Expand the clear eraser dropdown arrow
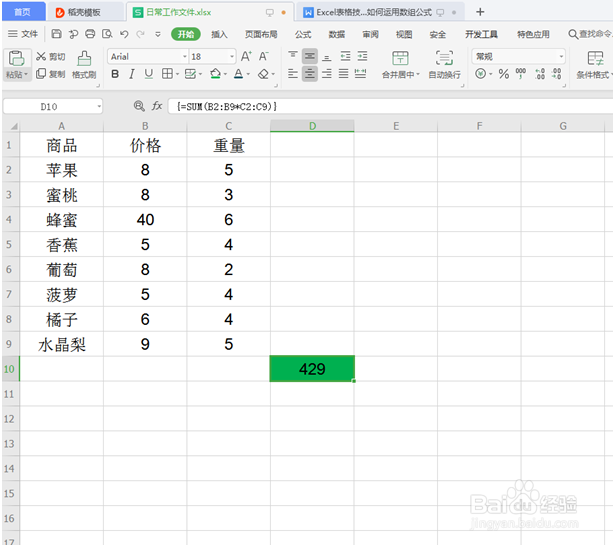 (x=273, y=74)
